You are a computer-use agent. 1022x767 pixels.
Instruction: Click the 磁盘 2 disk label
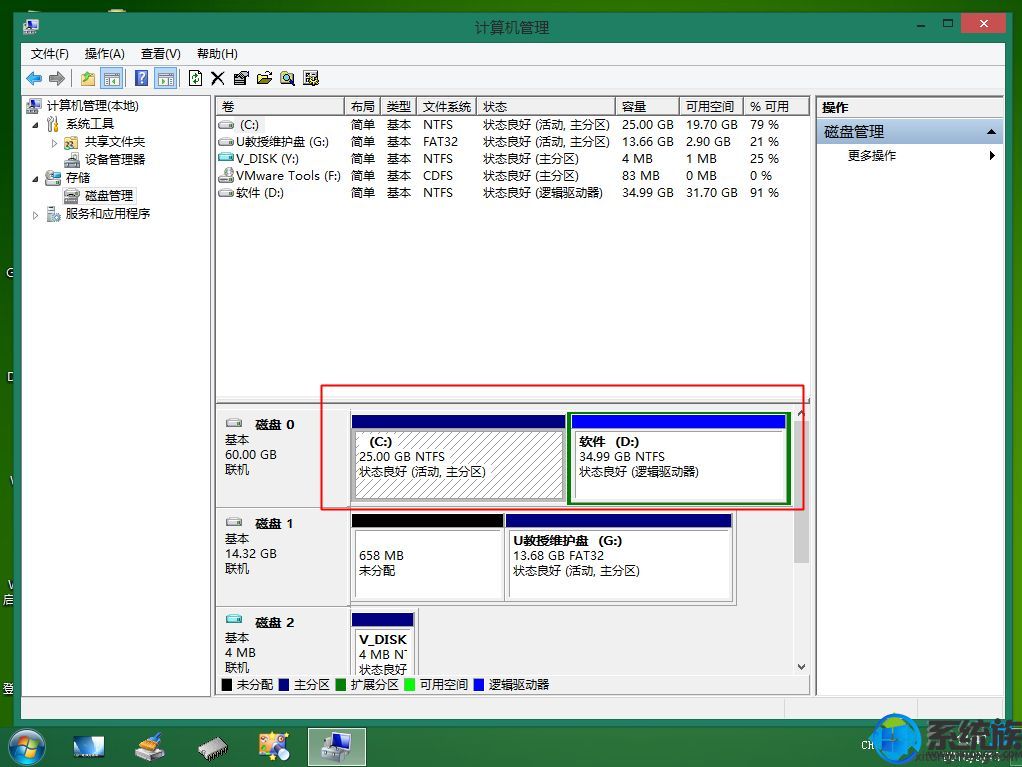tap(274, 622)
